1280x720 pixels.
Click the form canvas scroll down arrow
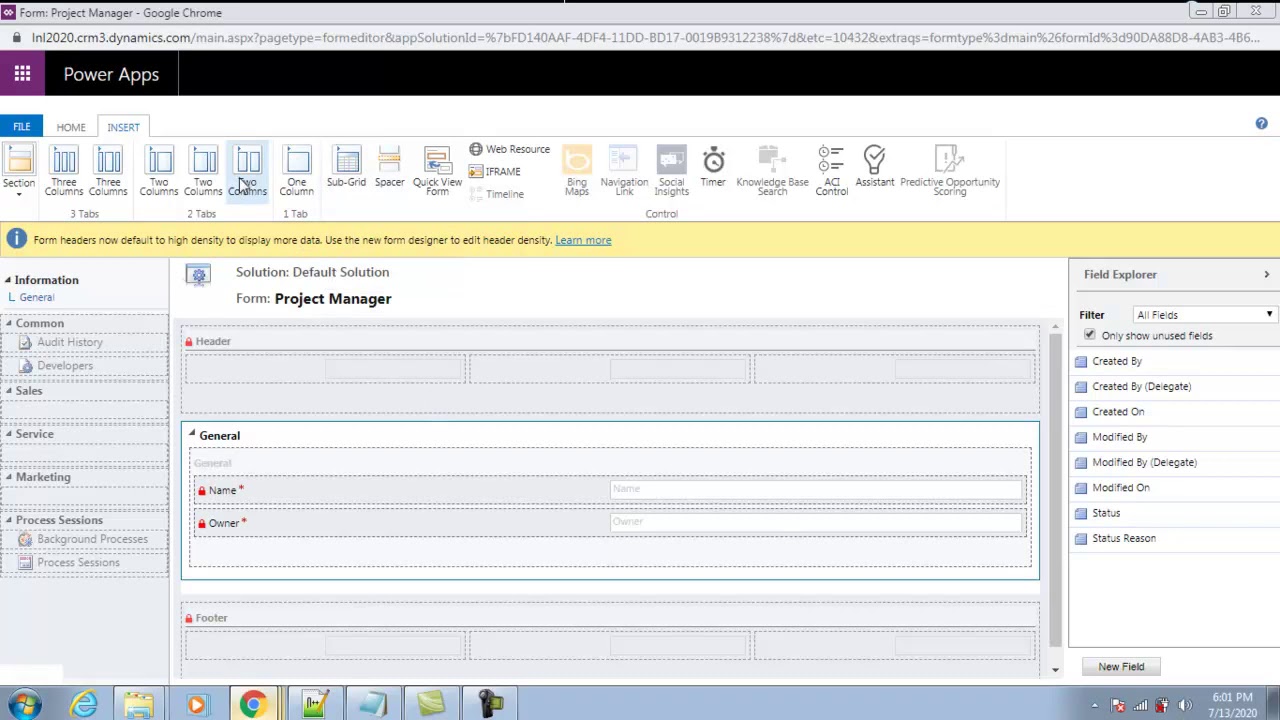pyautogui.click(x=1055, y=669)
